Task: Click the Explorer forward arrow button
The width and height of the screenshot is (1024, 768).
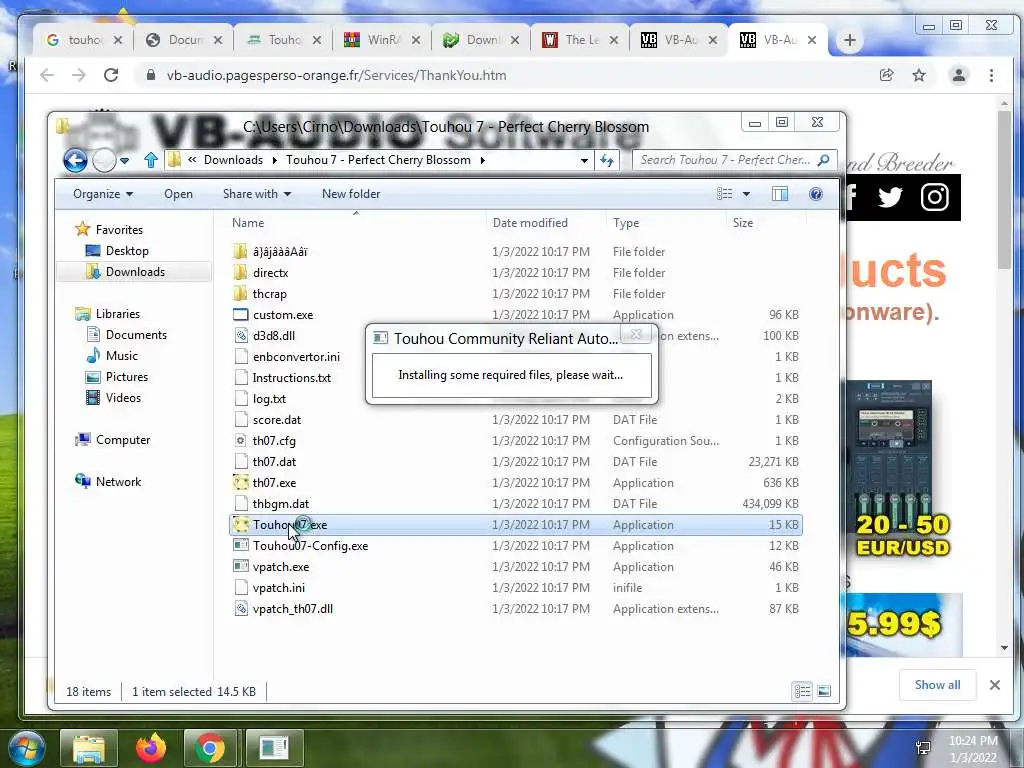Action: (x=104, y=160)
